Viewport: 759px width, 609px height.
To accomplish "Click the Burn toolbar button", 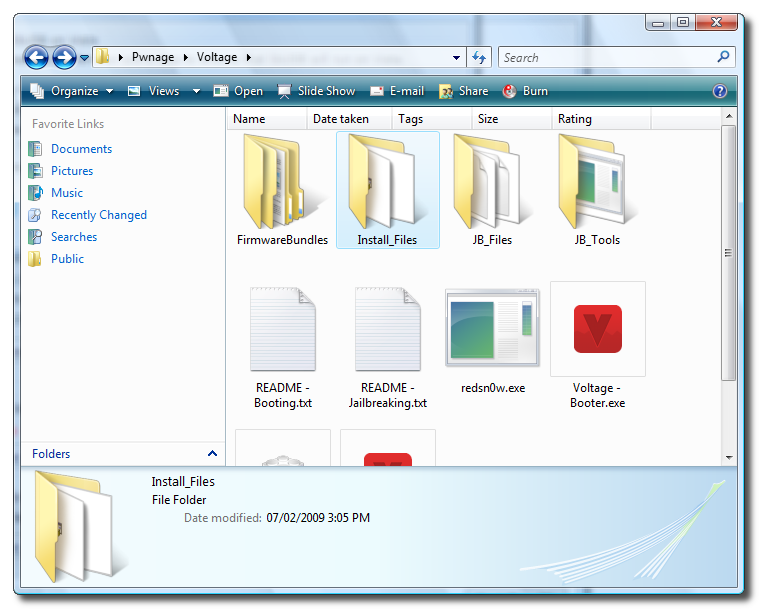I will point(526,91).
